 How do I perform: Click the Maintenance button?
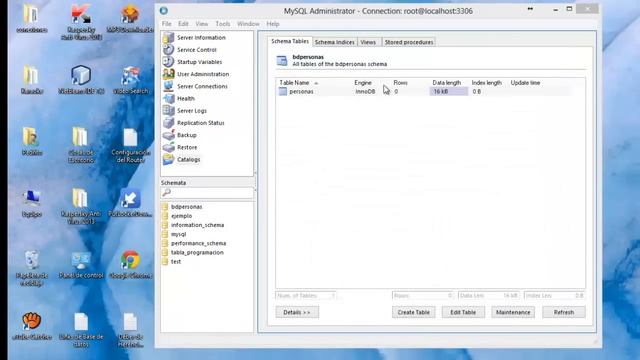coord(513,312)
